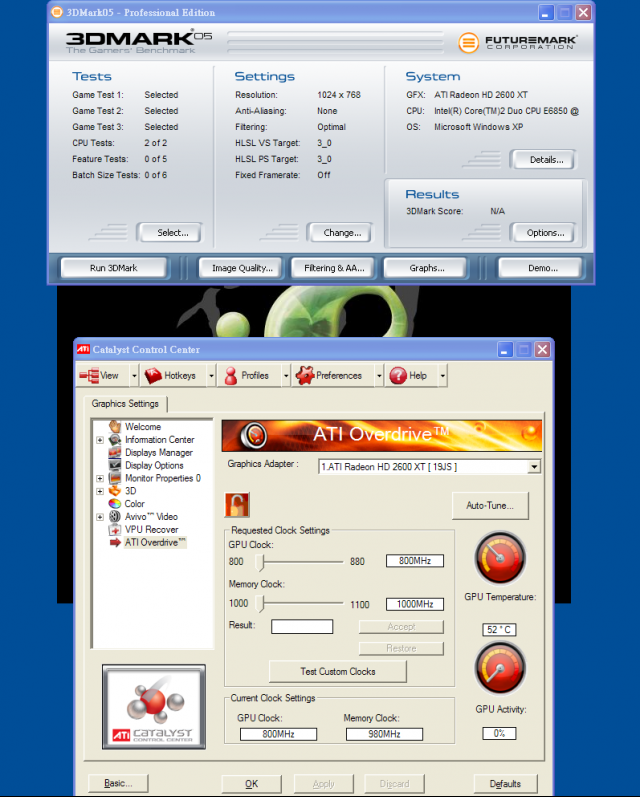Click the Displays Manager tree icon
The image size is (640, 797).
(x=115, y=452)
